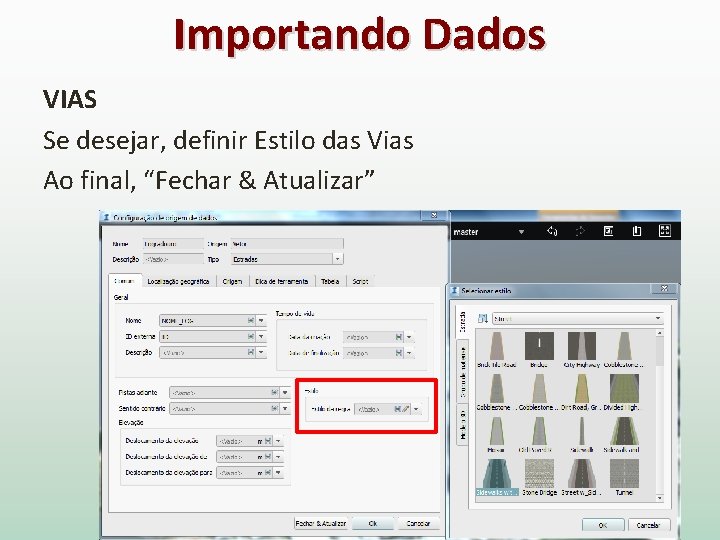Screen dimensions: 720x540
Task: Click expression icon in Data de criação field
Action: tap(399, 337)
